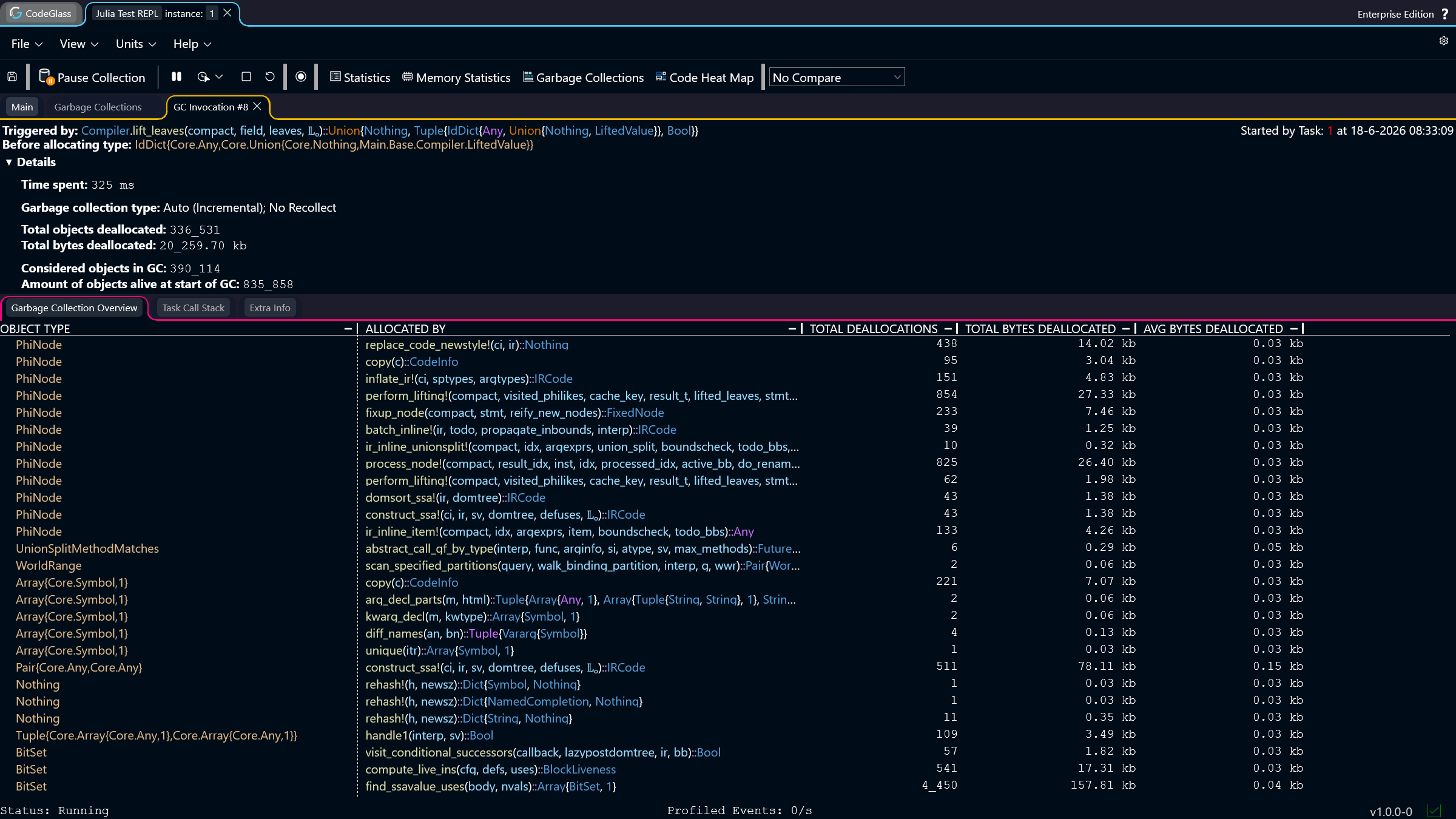Screen dimensions: 1456x819
Task: Select the WorldRange object type row
Action: click(x=49, y=565)
